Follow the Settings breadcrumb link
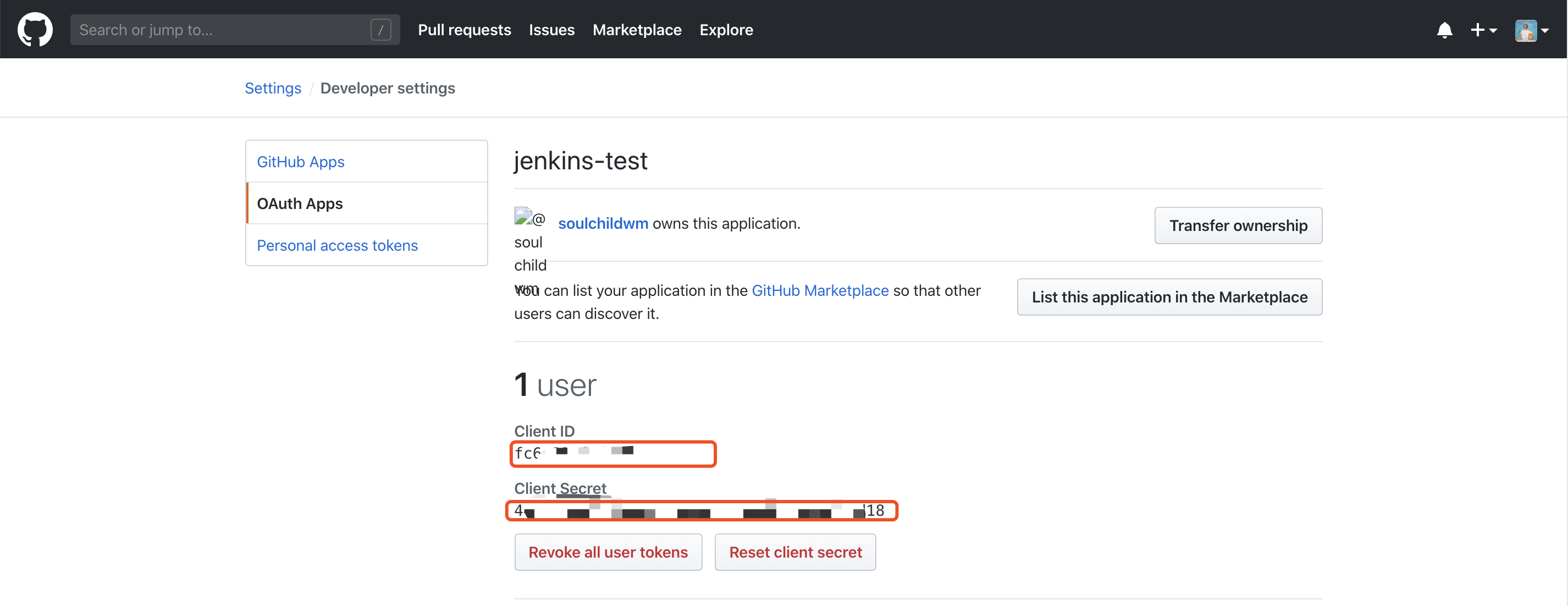This screenshot has height=606, width=1568. (273, 89)
